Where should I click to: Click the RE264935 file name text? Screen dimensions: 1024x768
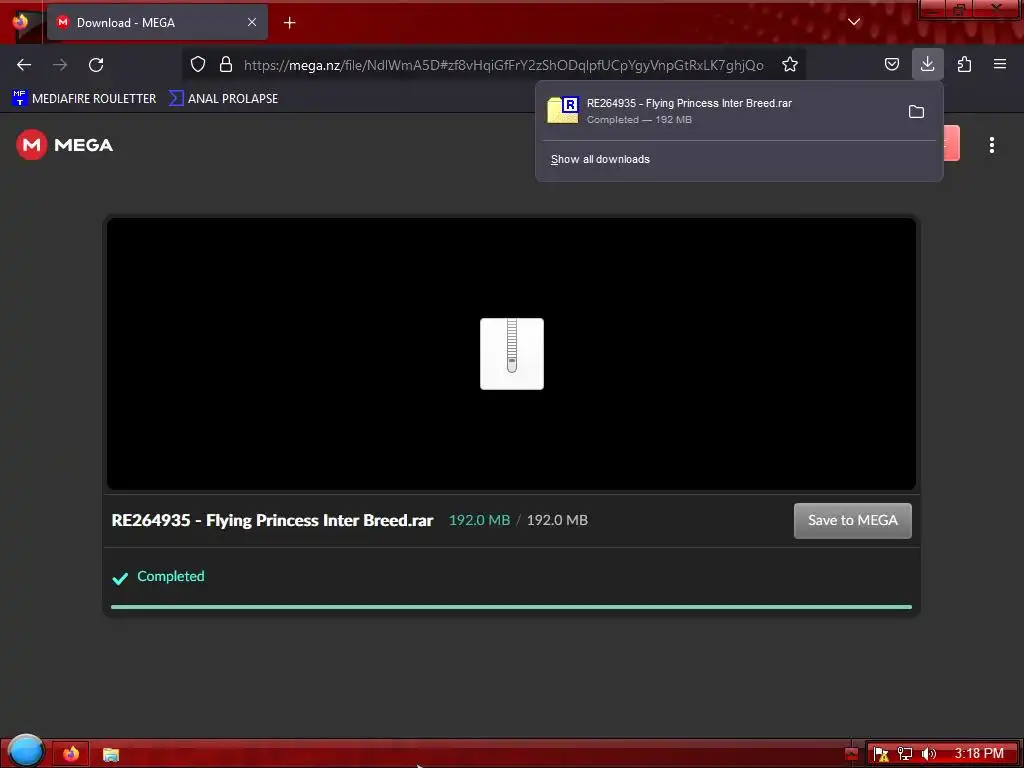pyautogui.click(x=272, y=520)
